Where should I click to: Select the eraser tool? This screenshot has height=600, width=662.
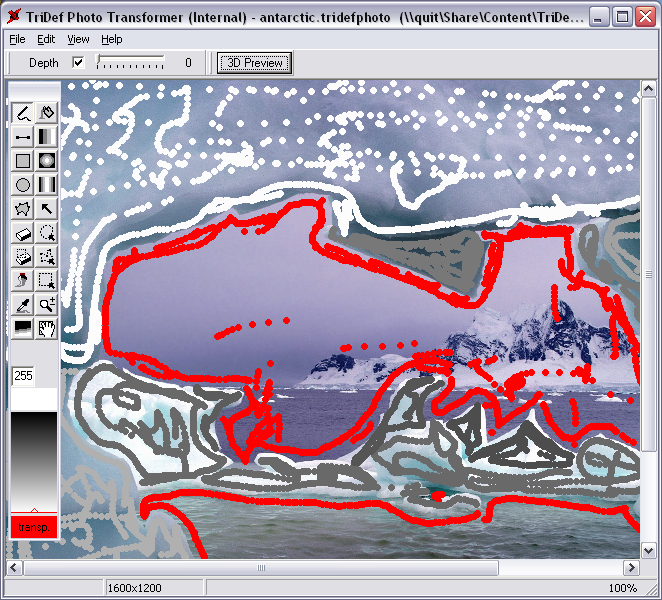coord(22,233)
